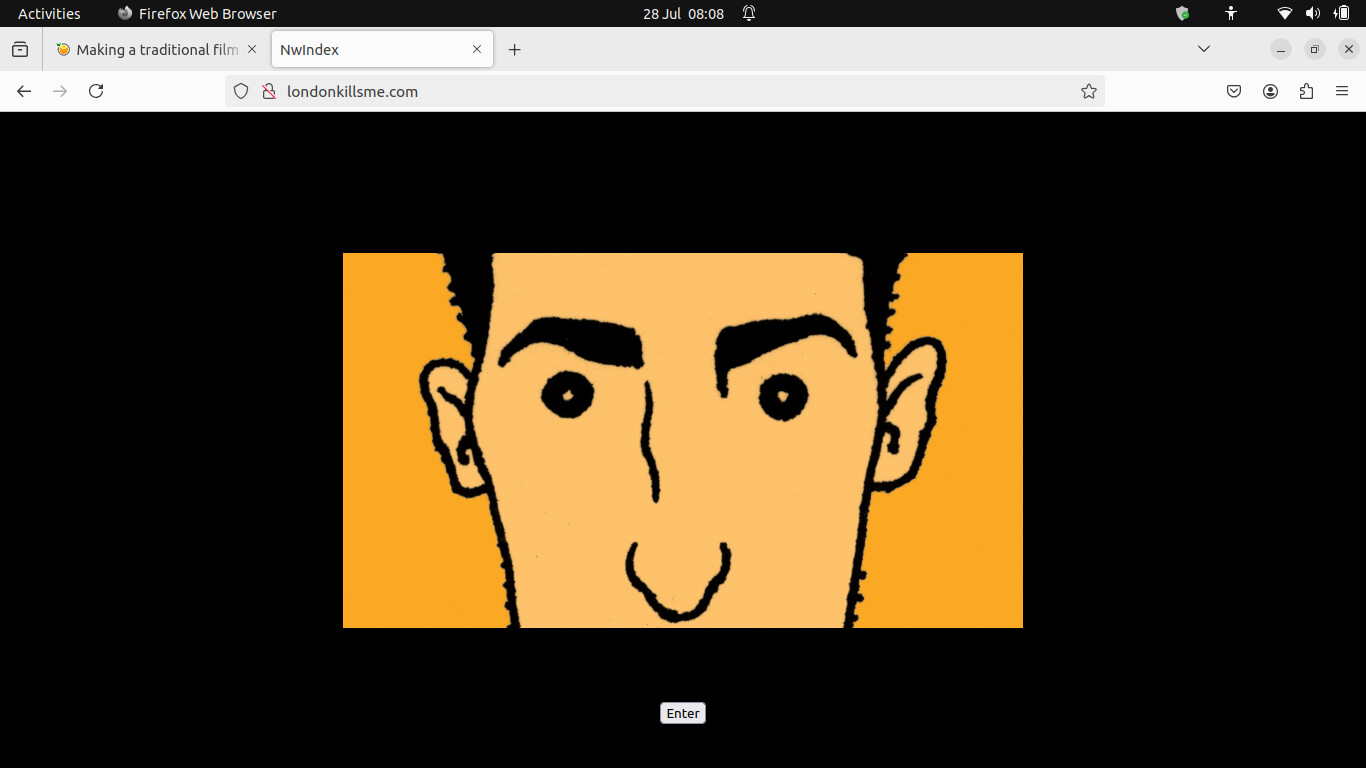Click the notification bell icon
Viewport: 1366px width, 768px height.
749,13
